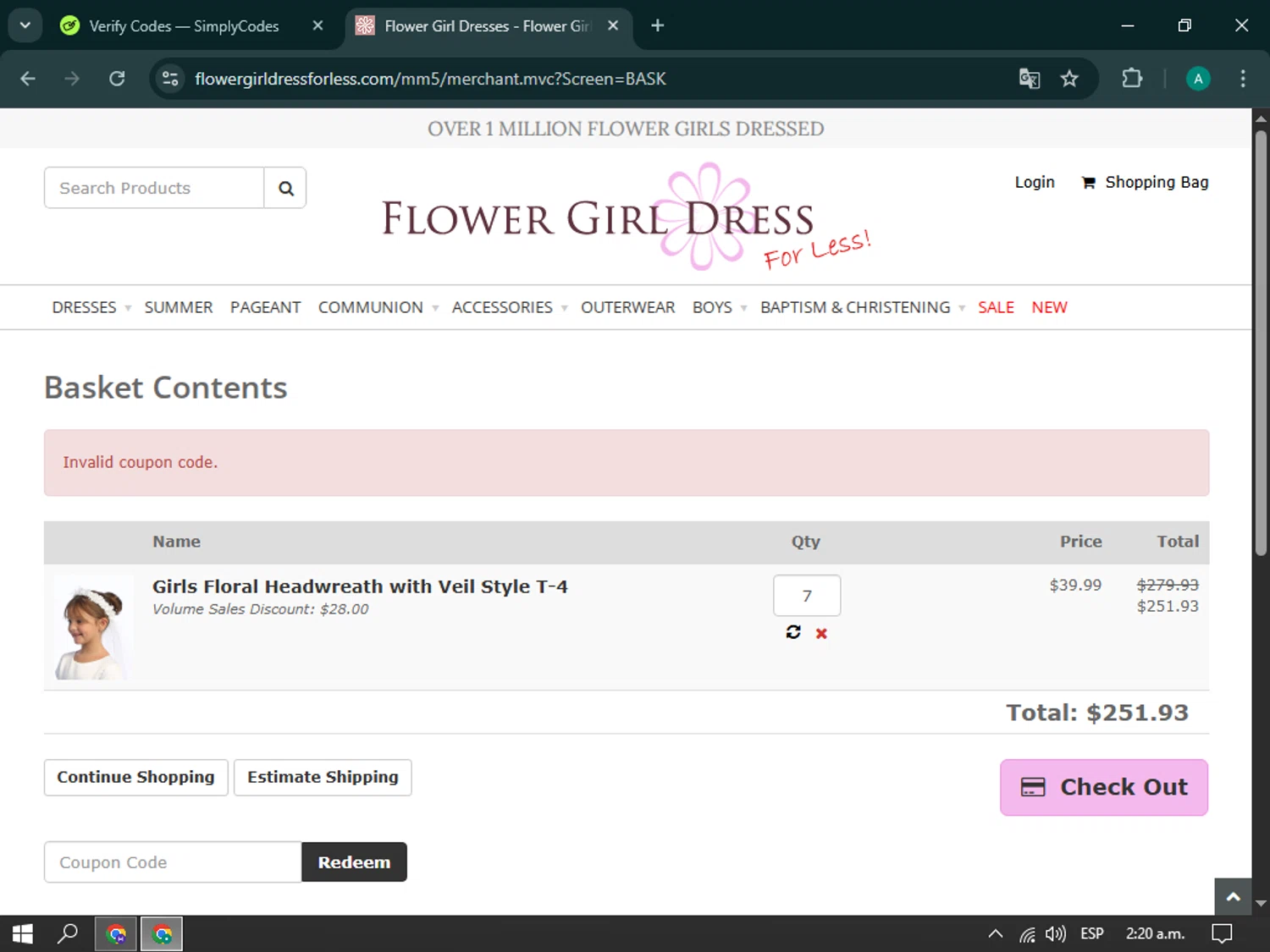Click the search magnifier button
Viewport: 1270px width, 952px height.
pyautogui.click(x=286, y=188)
